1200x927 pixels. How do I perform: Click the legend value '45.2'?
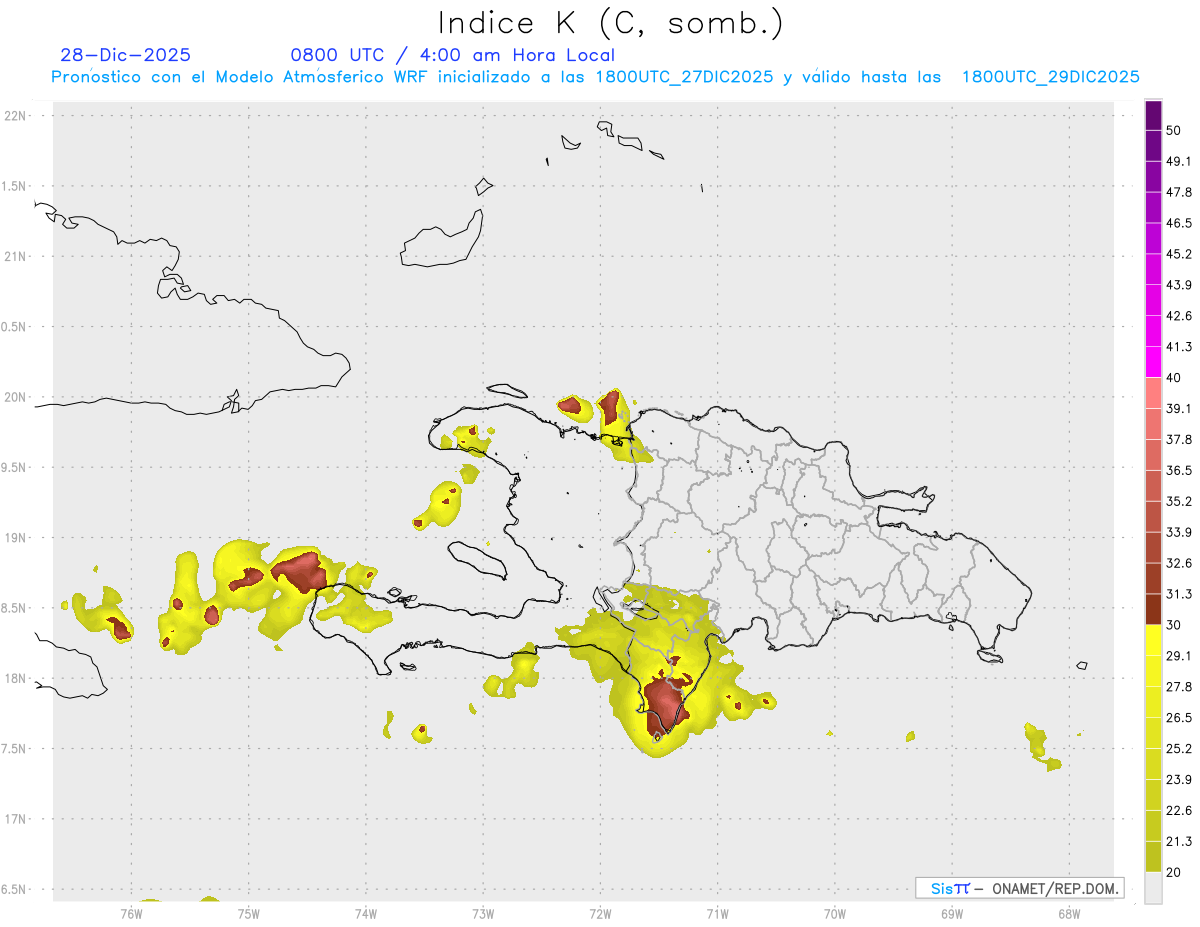pos(1179,254)
